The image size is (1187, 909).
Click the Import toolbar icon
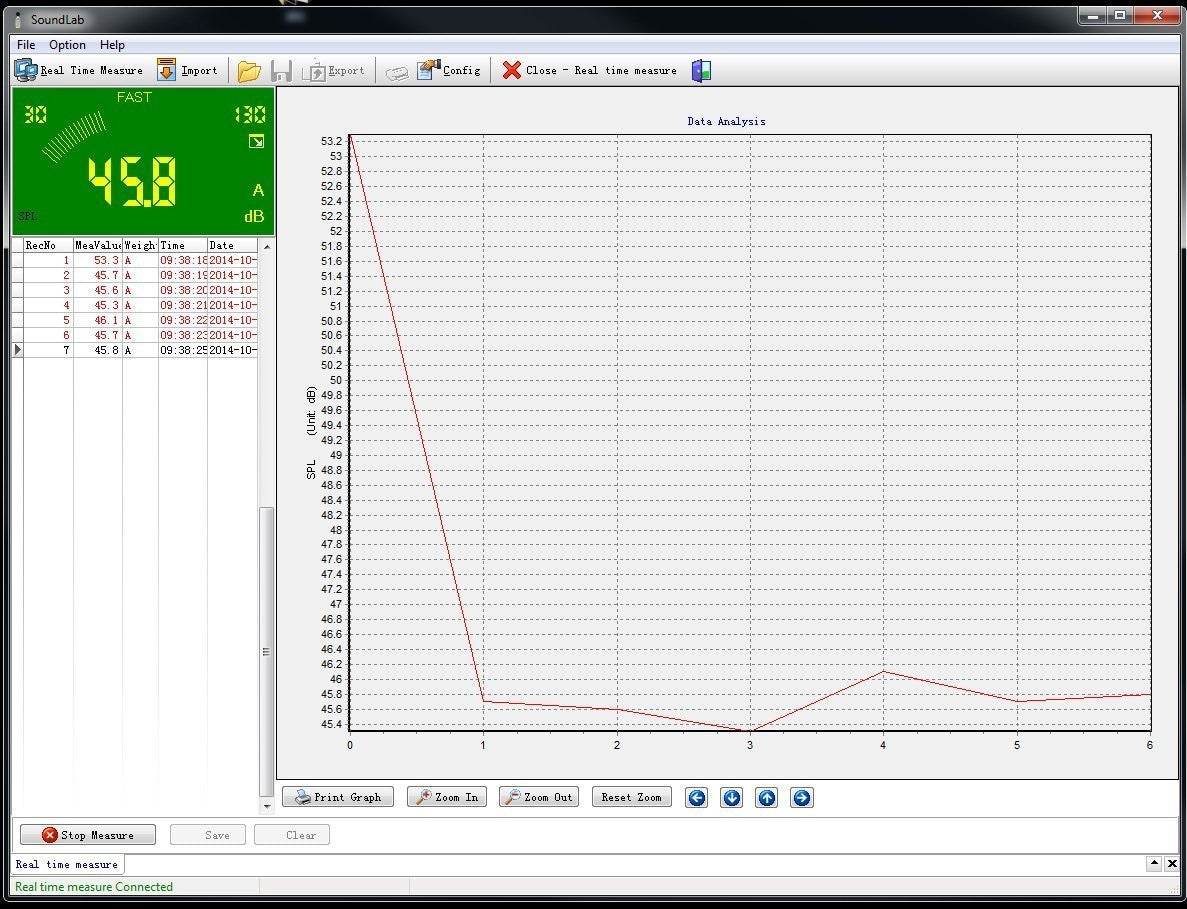167,70
